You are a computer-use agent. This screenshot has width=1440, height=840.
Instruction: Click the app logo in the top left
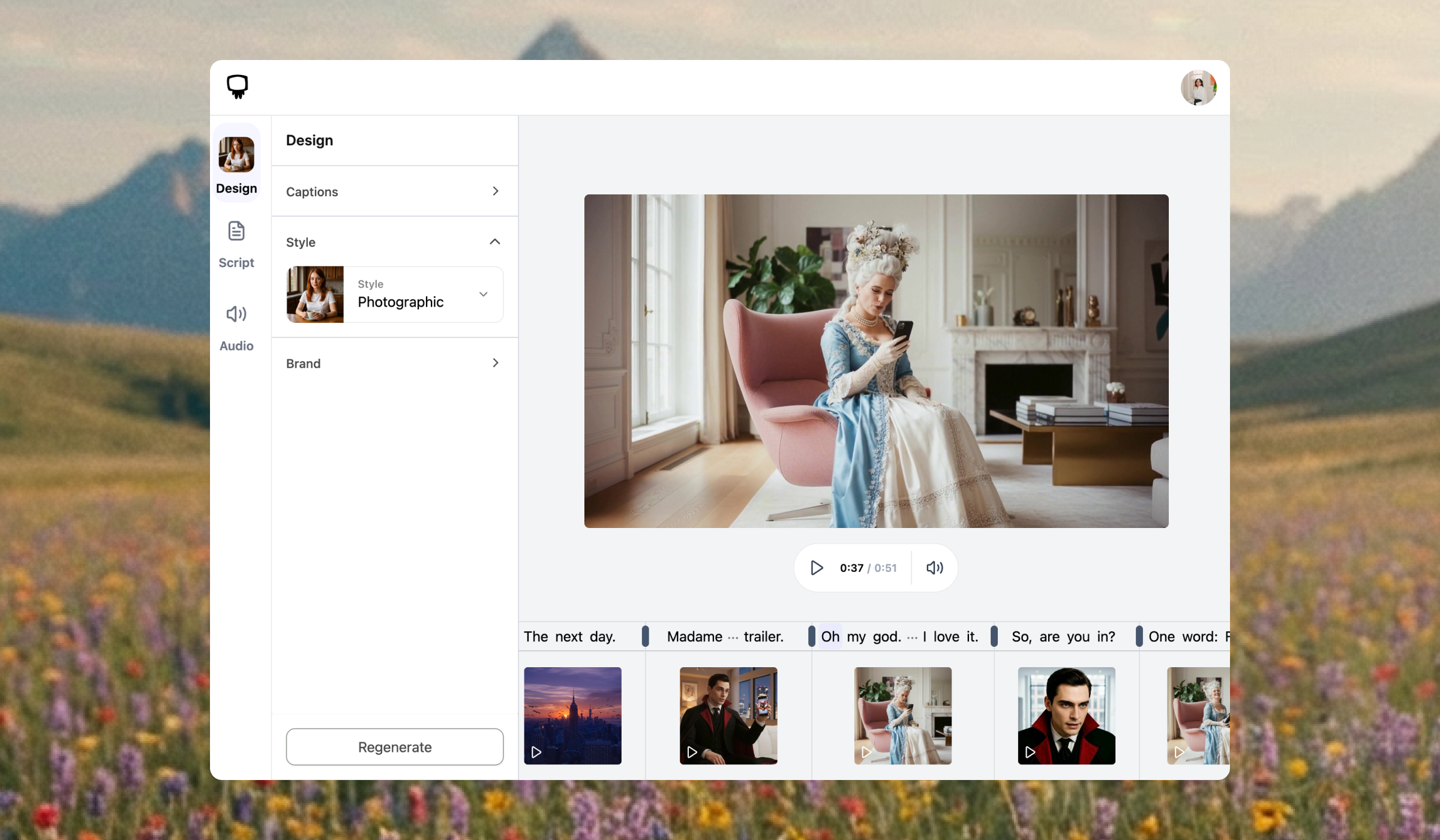coord(236,86)
